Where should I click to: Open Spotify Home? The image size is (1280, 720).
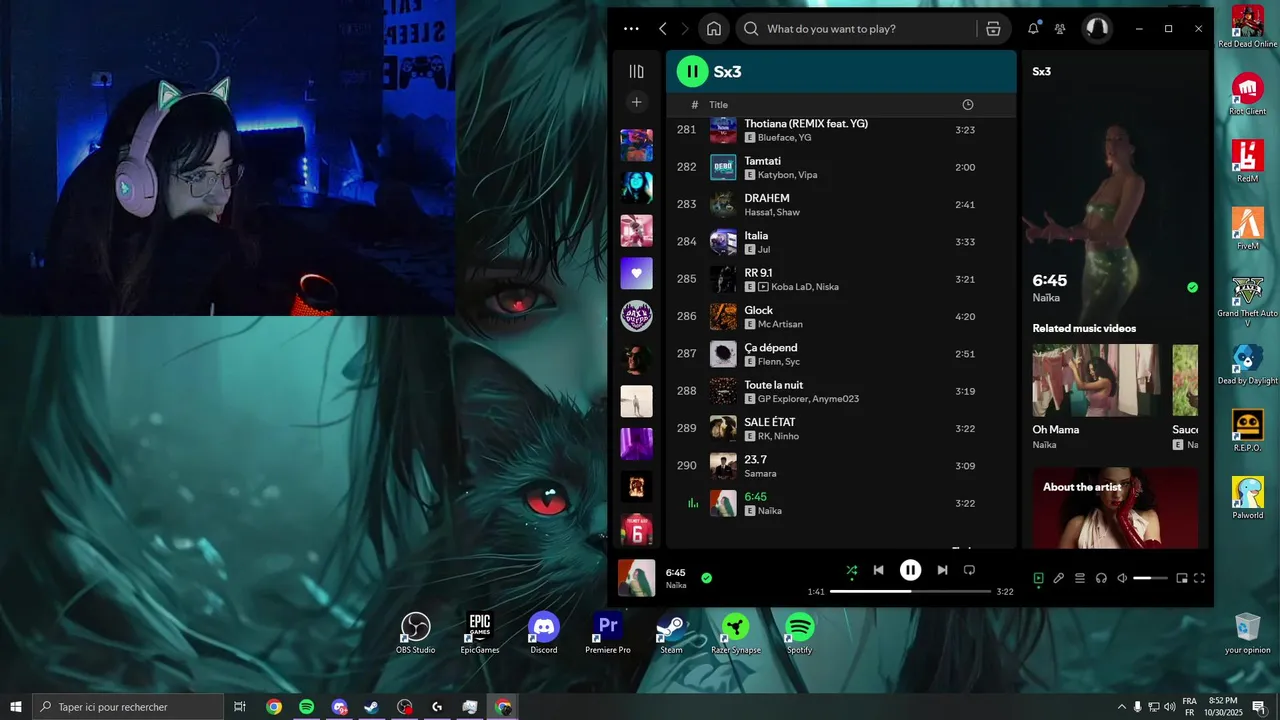tap(714, 29)
